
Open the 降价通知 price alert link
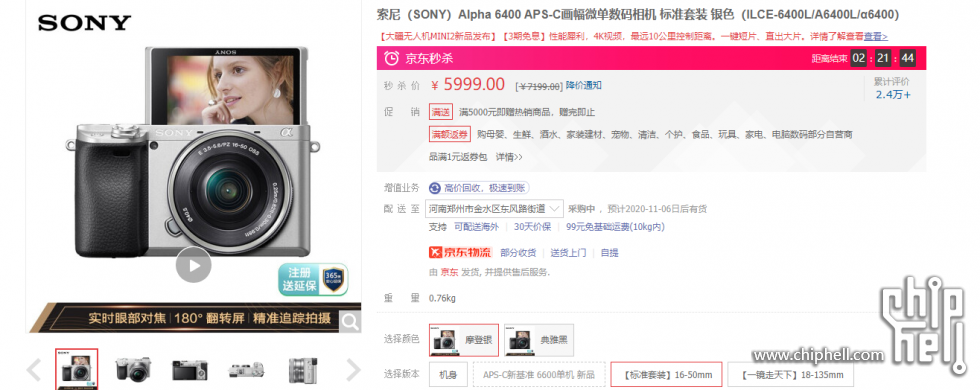click(x=584, y=85)
